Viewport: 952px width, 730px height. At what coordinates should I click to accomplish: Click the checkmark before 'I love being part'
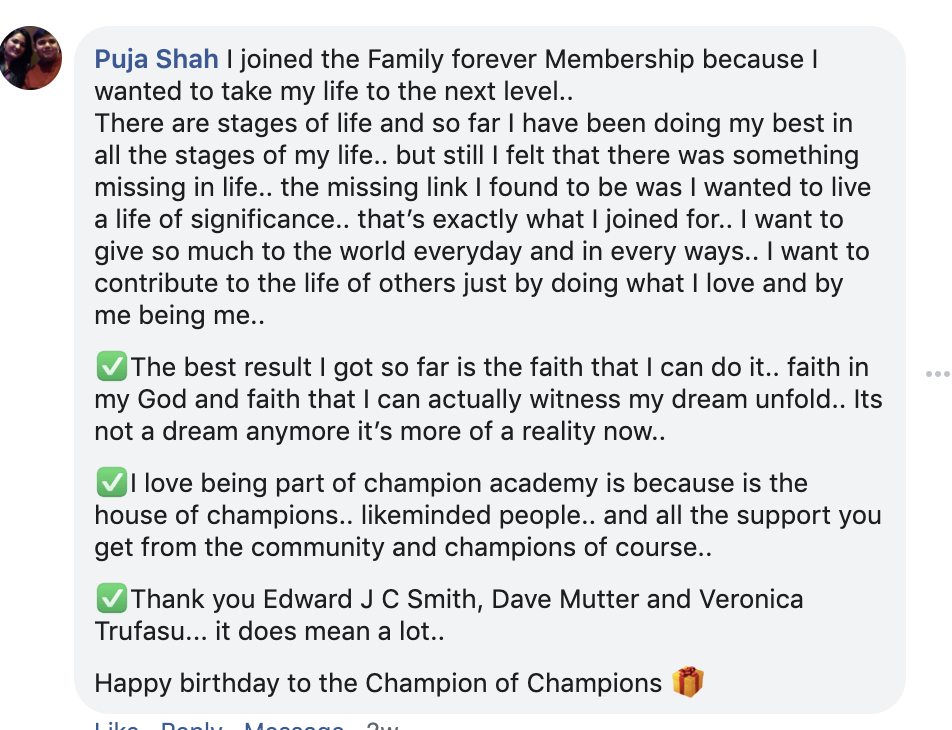coord(111,484)
